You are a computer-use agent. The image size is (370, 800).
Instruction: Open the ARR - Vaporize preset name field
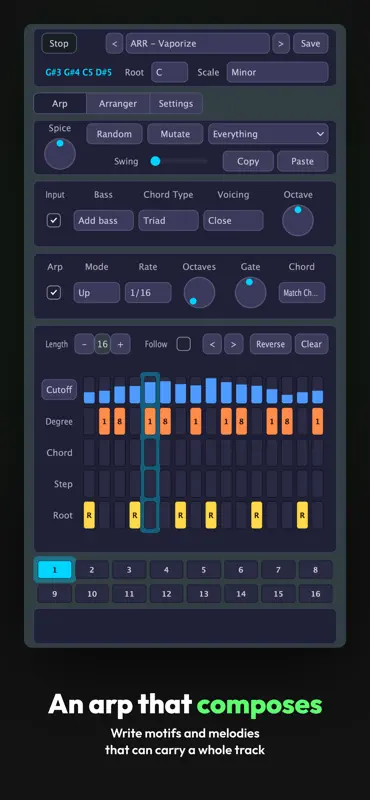(x=198, y=43)
